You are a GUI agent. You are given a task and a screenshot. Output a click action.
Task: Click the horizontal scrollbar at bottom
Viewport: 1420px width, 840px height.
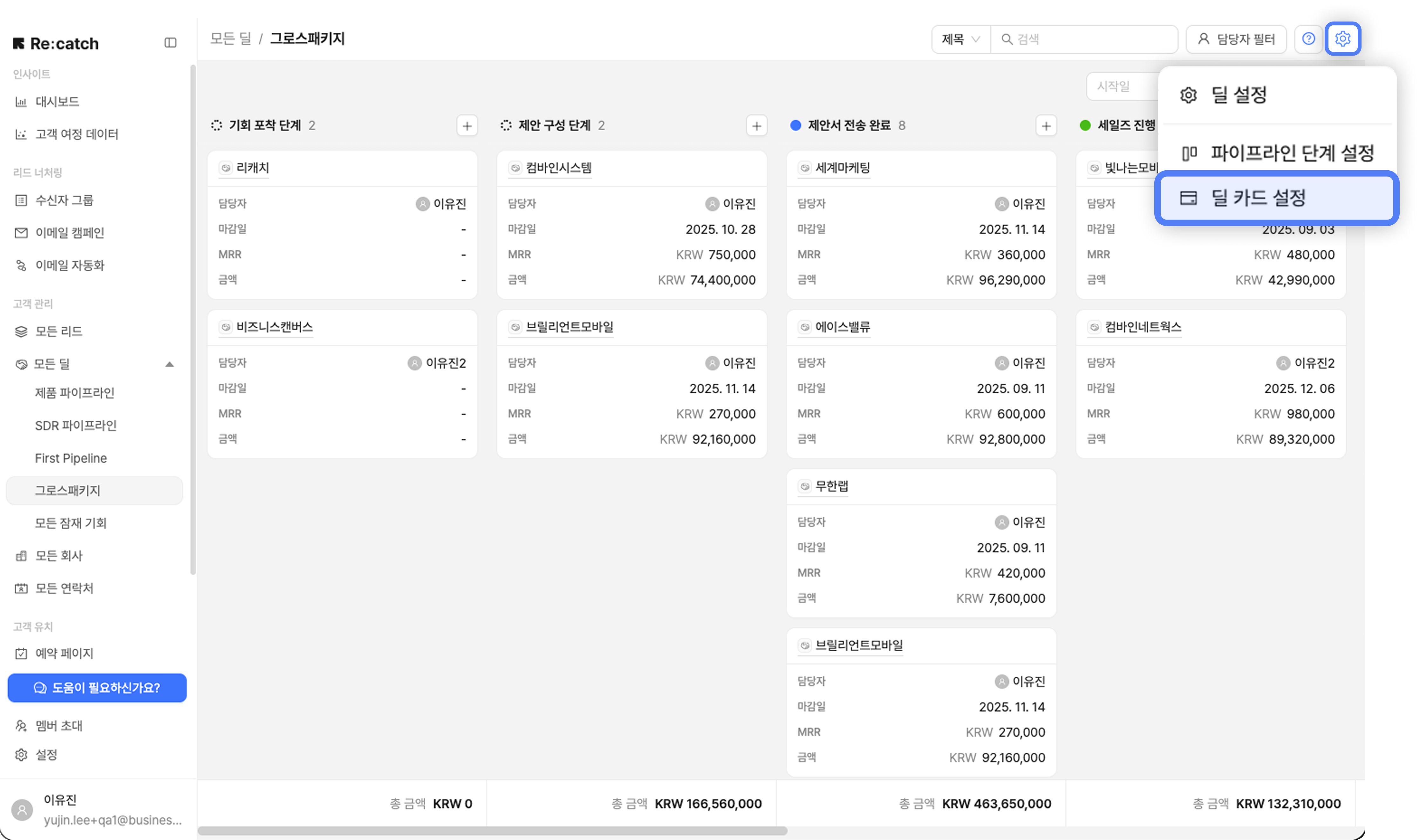(492, 830)
